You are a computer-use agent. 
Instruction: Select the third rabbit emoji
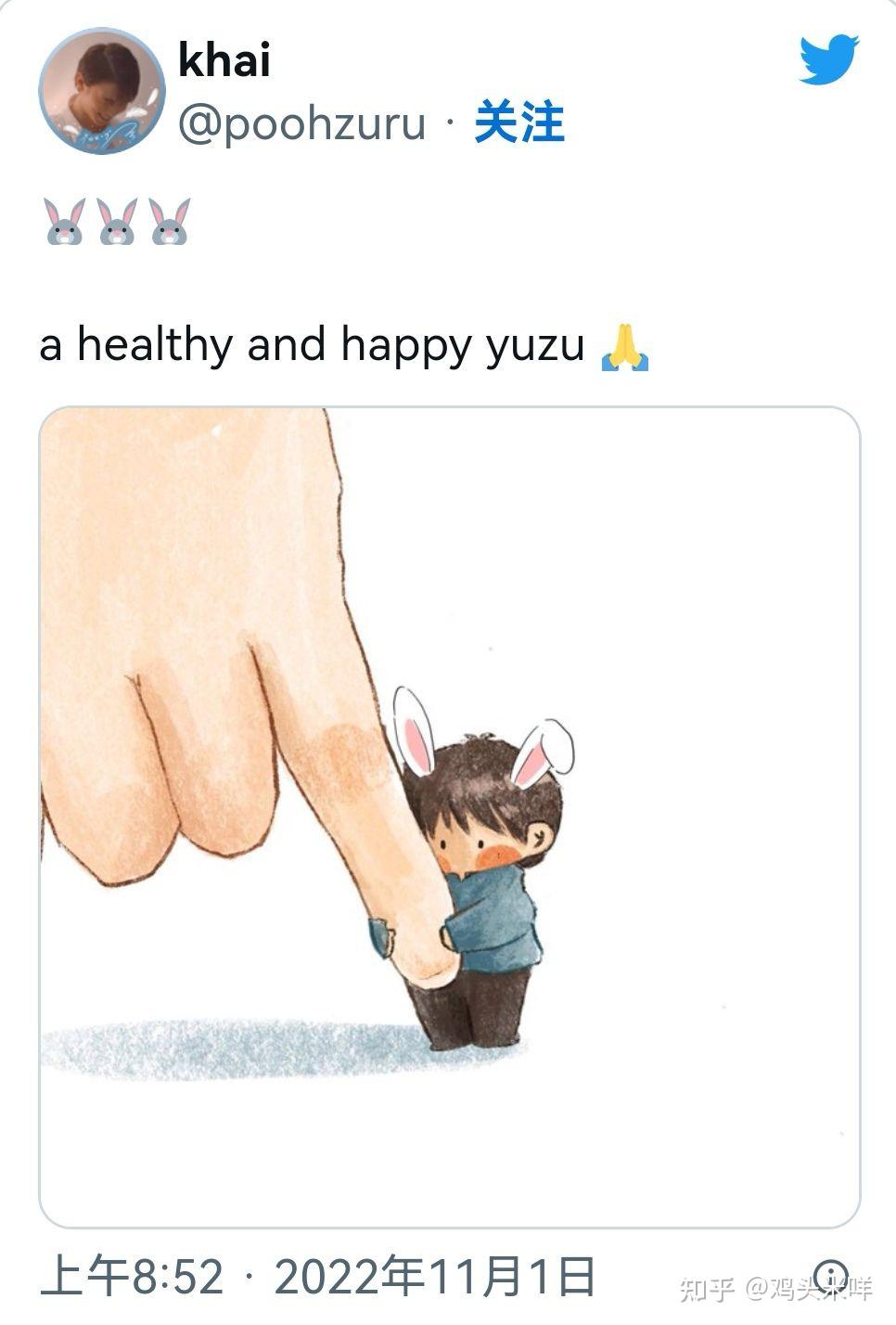[x=170, y=222]
